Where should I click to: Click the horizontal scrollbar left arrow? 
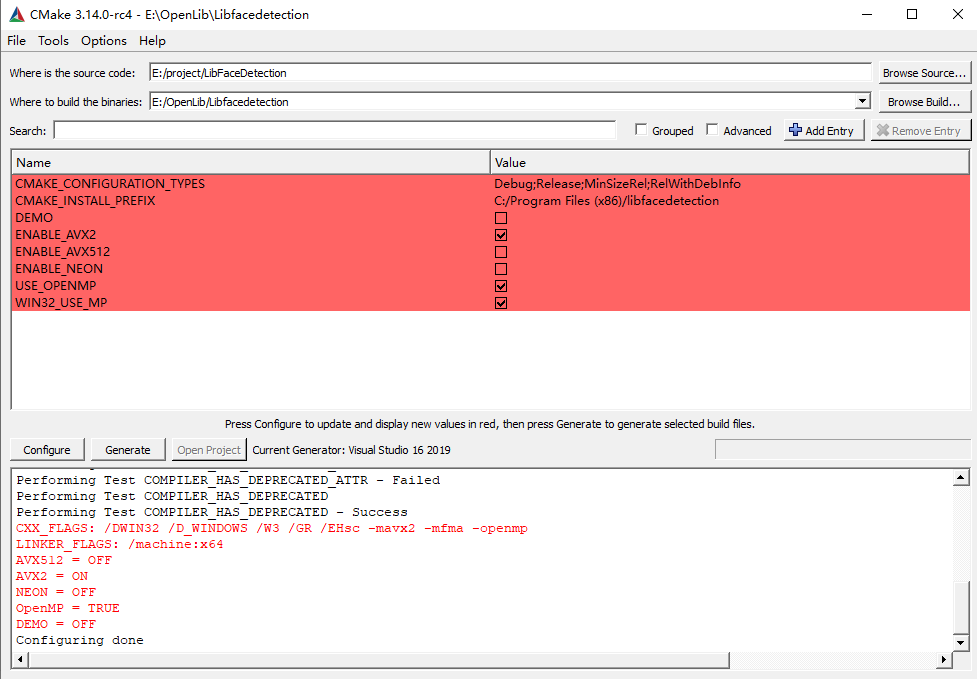click(20, 659)
